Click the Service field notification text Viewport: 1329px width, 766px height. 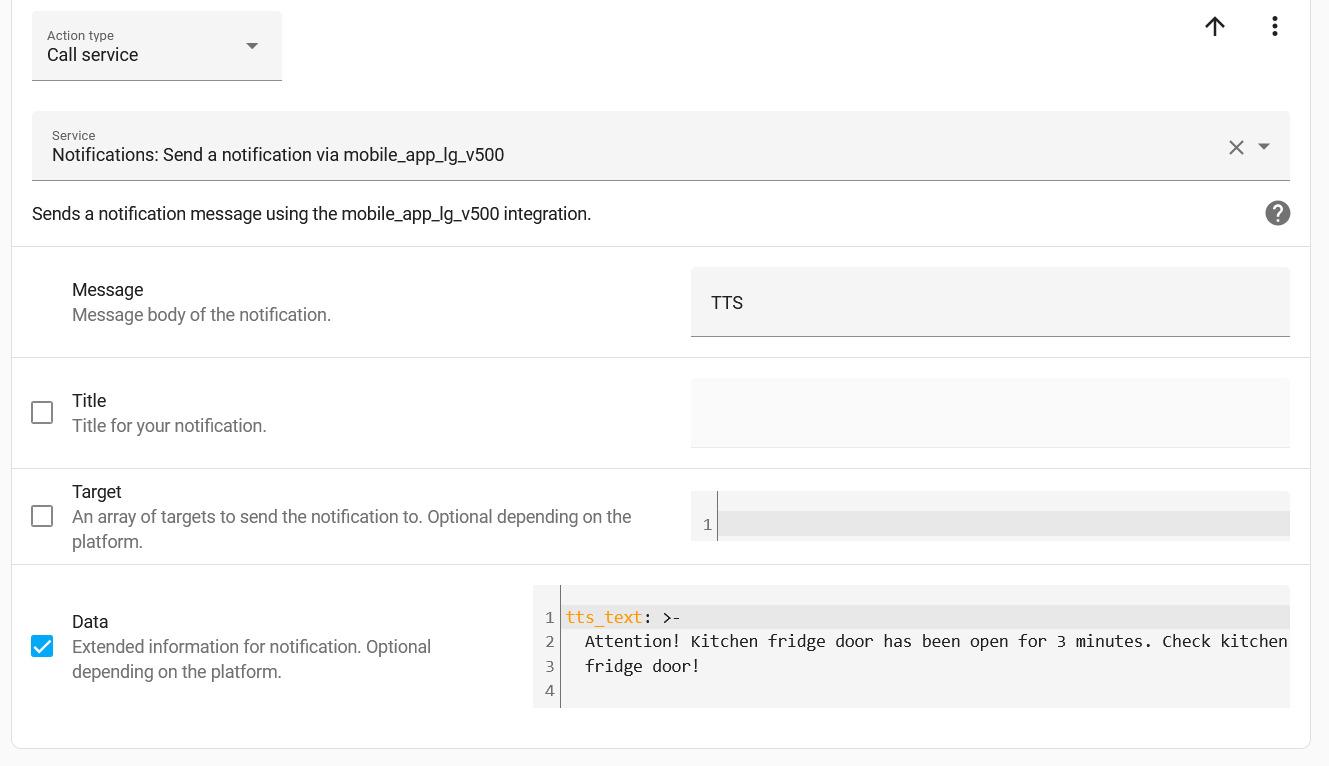278,155
